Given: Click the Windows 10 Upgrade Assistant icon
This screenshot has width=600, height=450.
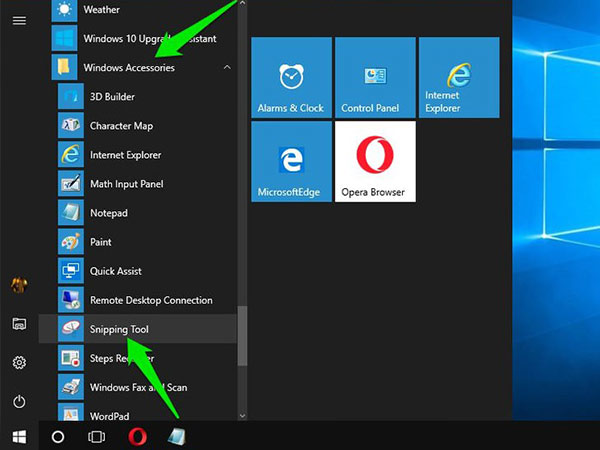Looking at the screenshot, I should (x=64, y=38).
